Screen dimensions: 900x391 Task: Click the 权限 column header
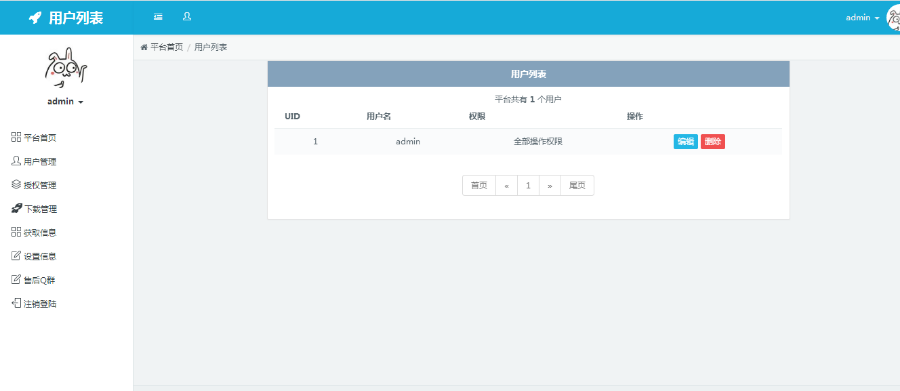coord(476,117)
